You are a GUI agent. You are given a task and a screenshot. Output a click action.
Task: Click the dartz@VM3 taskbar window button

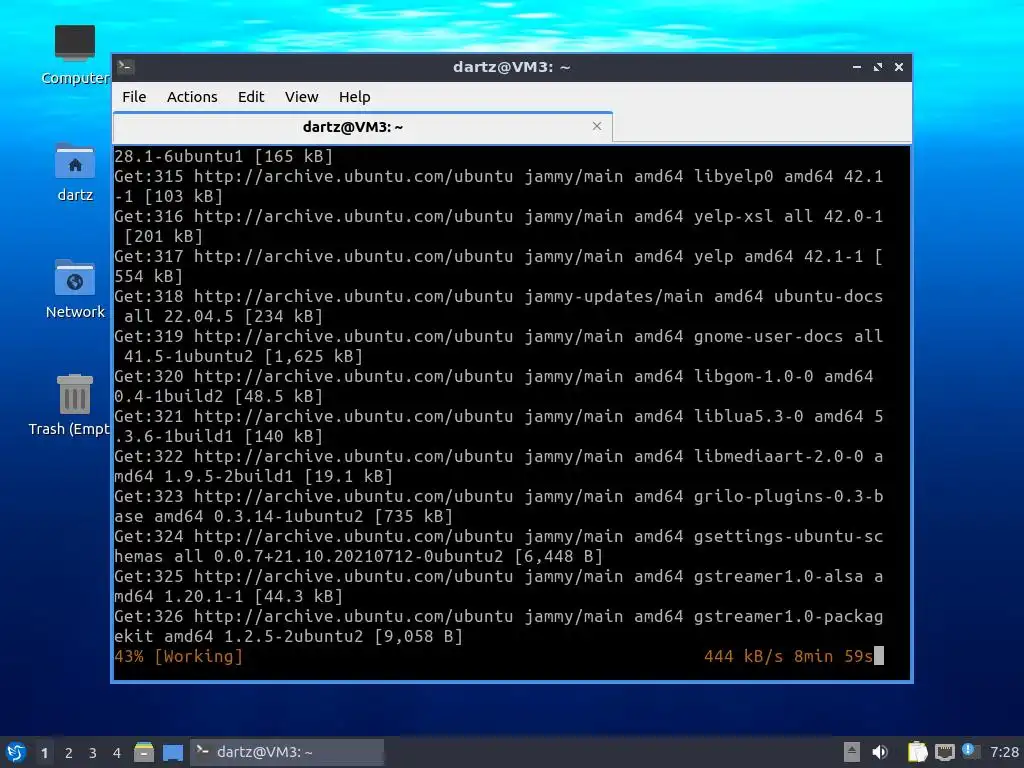click(x=287, y=752)
